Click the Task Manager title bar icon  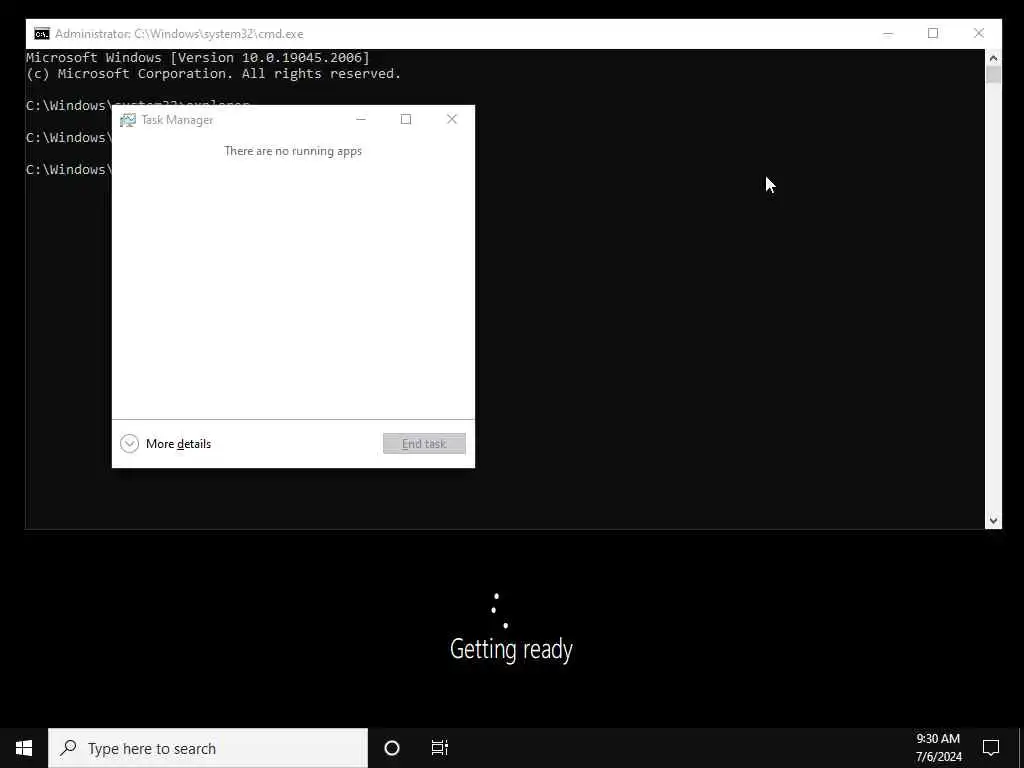click(128, 120)
